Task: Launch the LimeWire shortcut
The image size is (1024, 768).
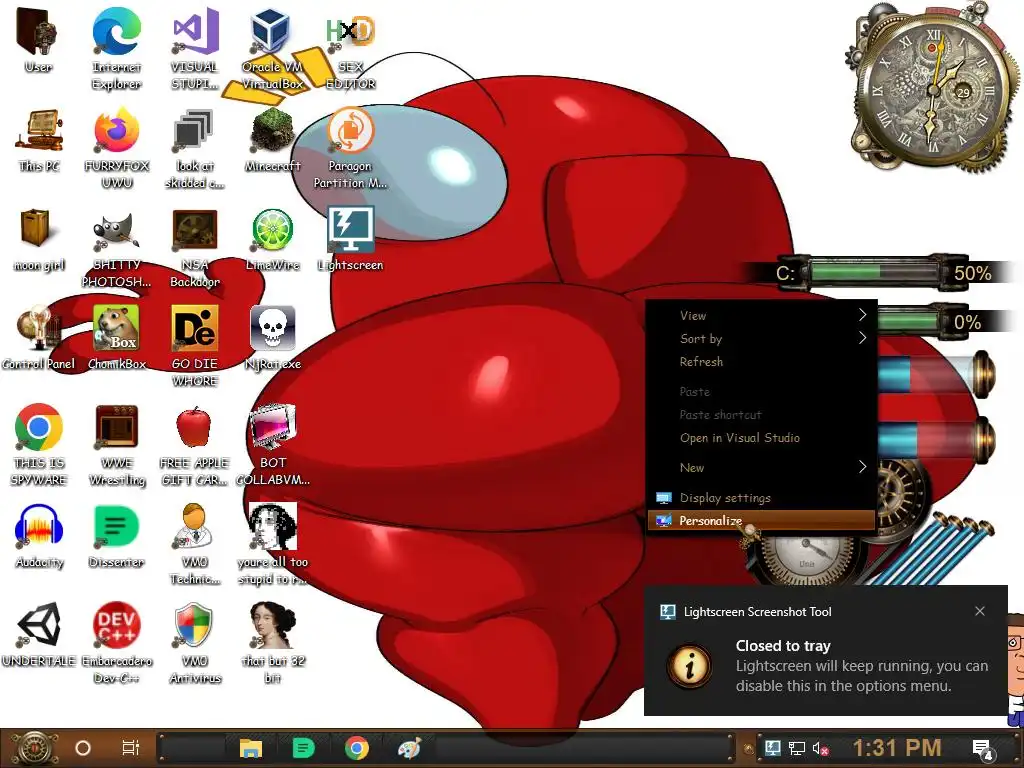Action: pos(272,240)
